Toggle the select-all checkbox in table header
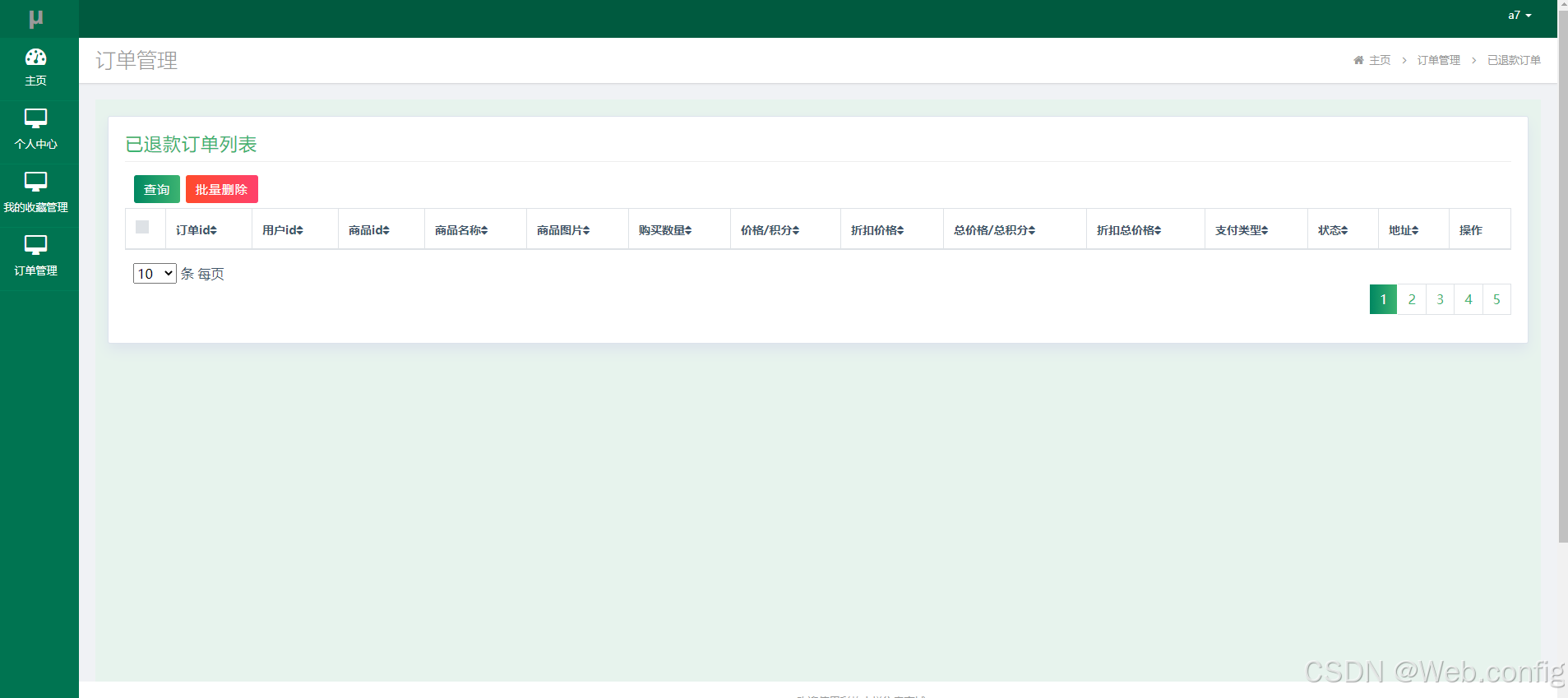The image size is (1568, 698). (x=142, y=227)
